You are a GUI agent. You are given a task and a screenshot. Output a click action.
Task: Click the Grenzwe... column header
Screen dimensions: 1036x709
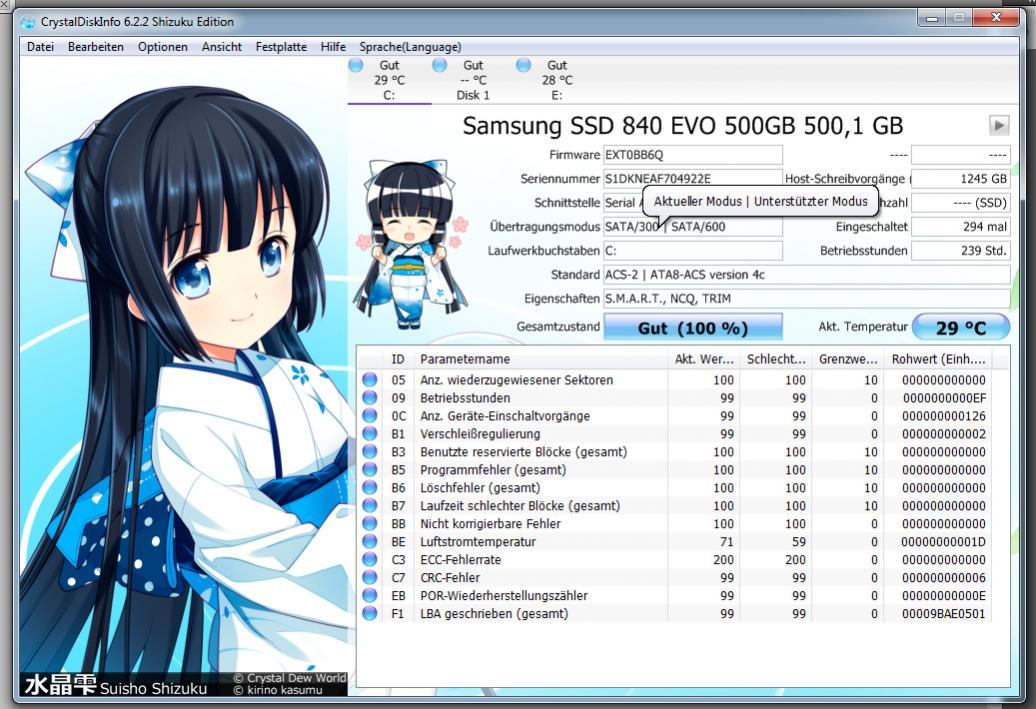click(848, 359)
